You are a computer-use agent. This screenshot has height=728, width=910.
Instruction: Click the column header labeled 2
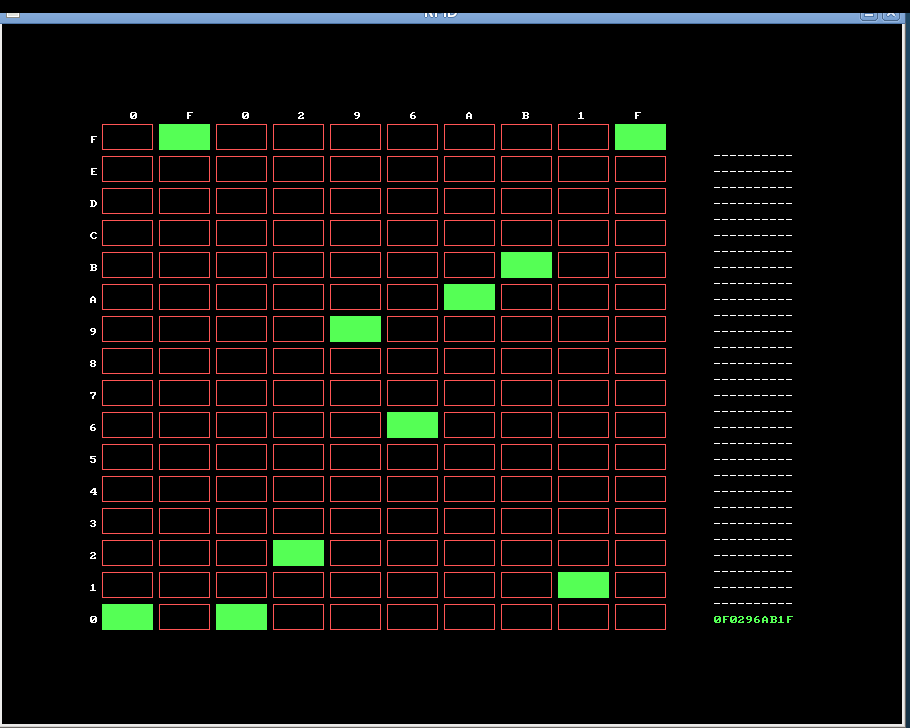[x=301, y=116]
